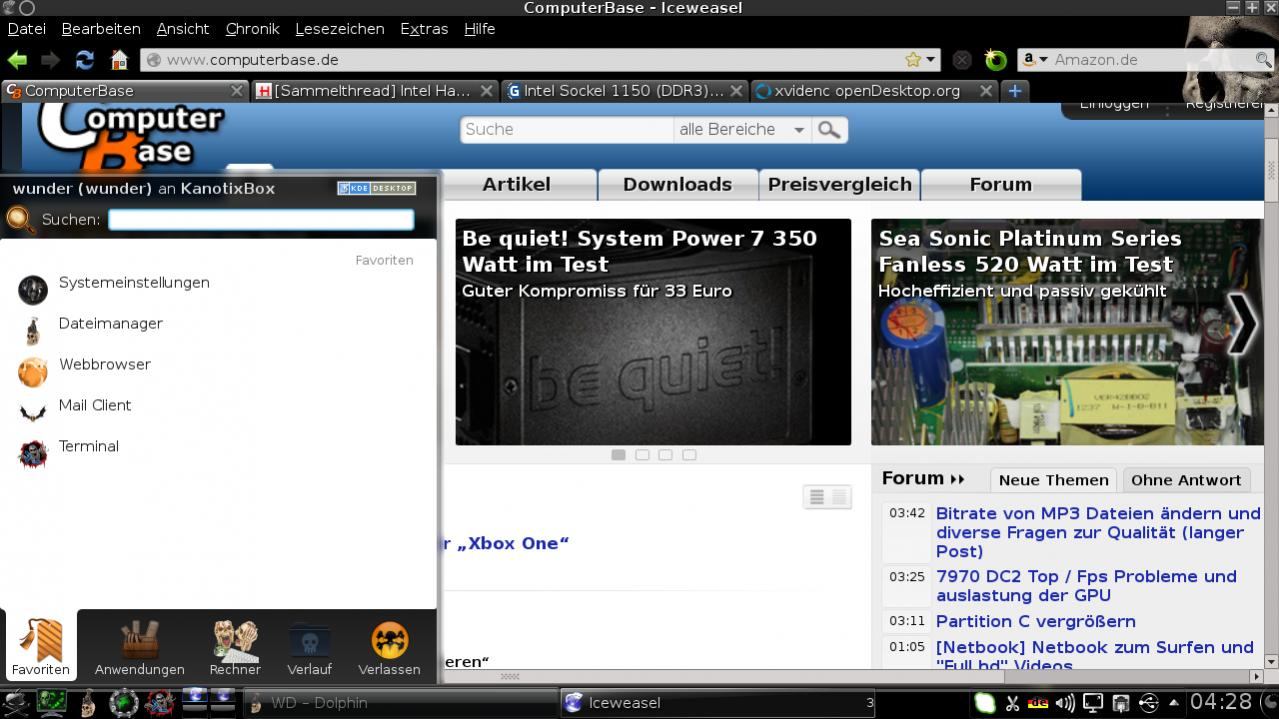Show the Ohne Antwort forum threads

[1186, 480]
